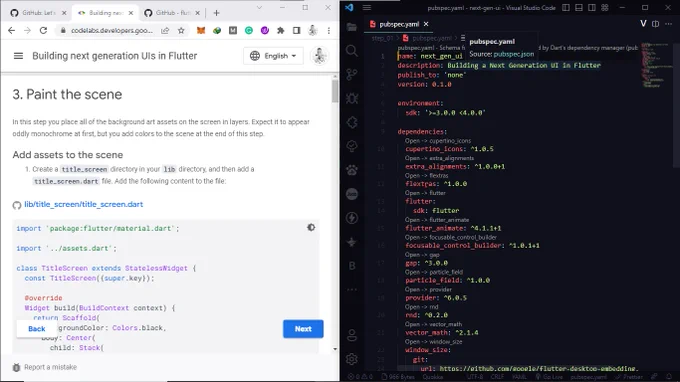Open Chrome Extensions puzzle icon
This screenshot has height=382, width=680.
coord(281,30)
